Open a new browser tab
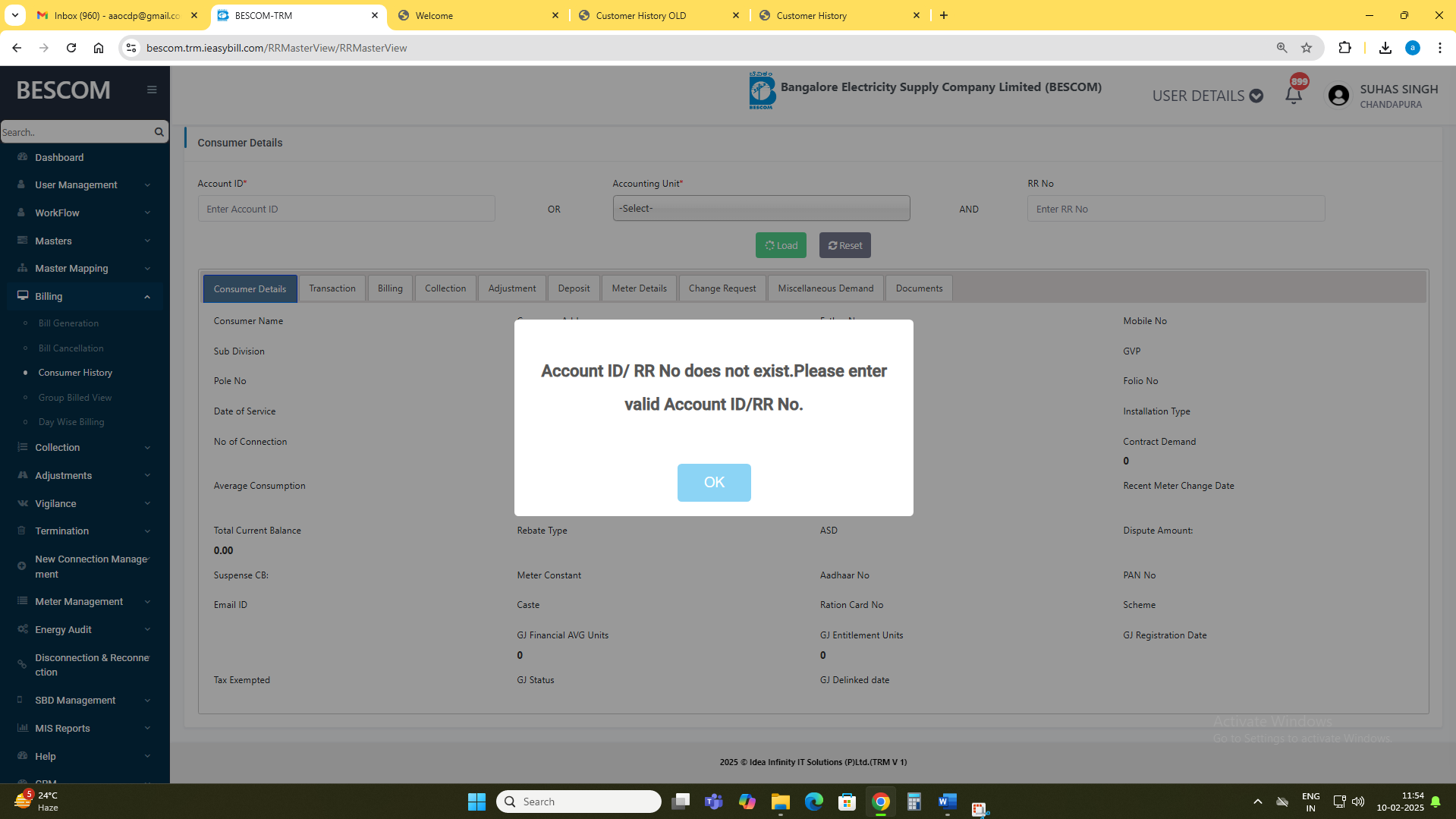The width and height of the screenshot is (1456, 819). (x=944, y=15)
